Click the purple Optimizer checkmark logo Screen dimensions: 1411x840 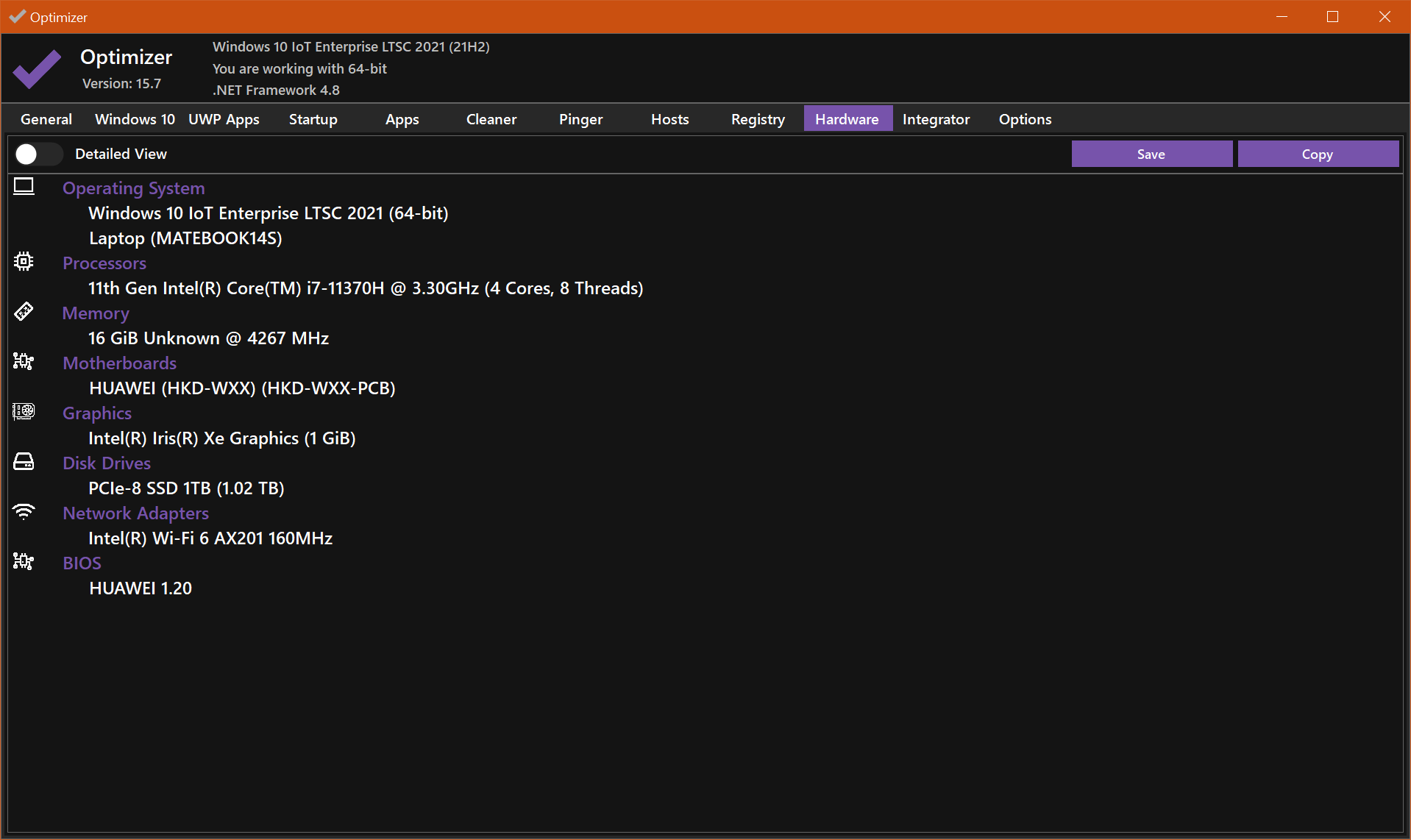[37, 69]
